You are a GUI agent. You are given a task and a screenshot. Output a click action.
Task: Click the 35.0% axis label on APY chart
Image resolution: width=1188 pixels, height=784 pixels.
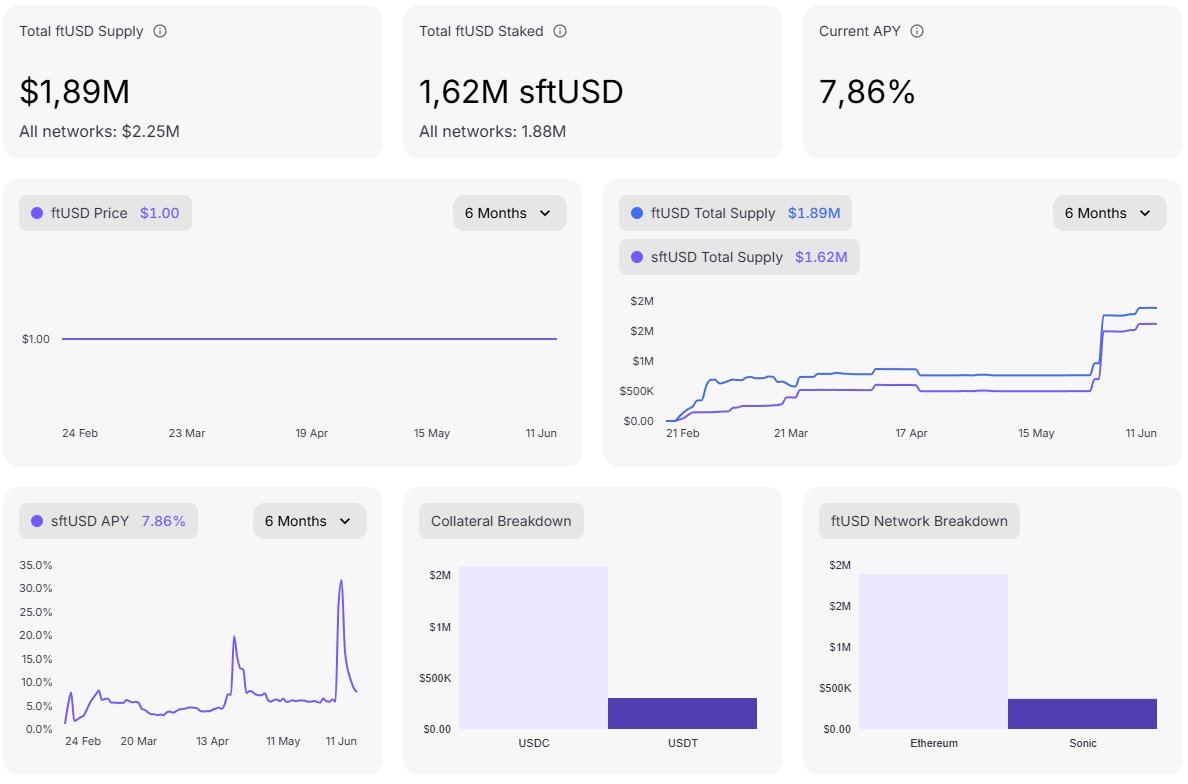point(36,565)
